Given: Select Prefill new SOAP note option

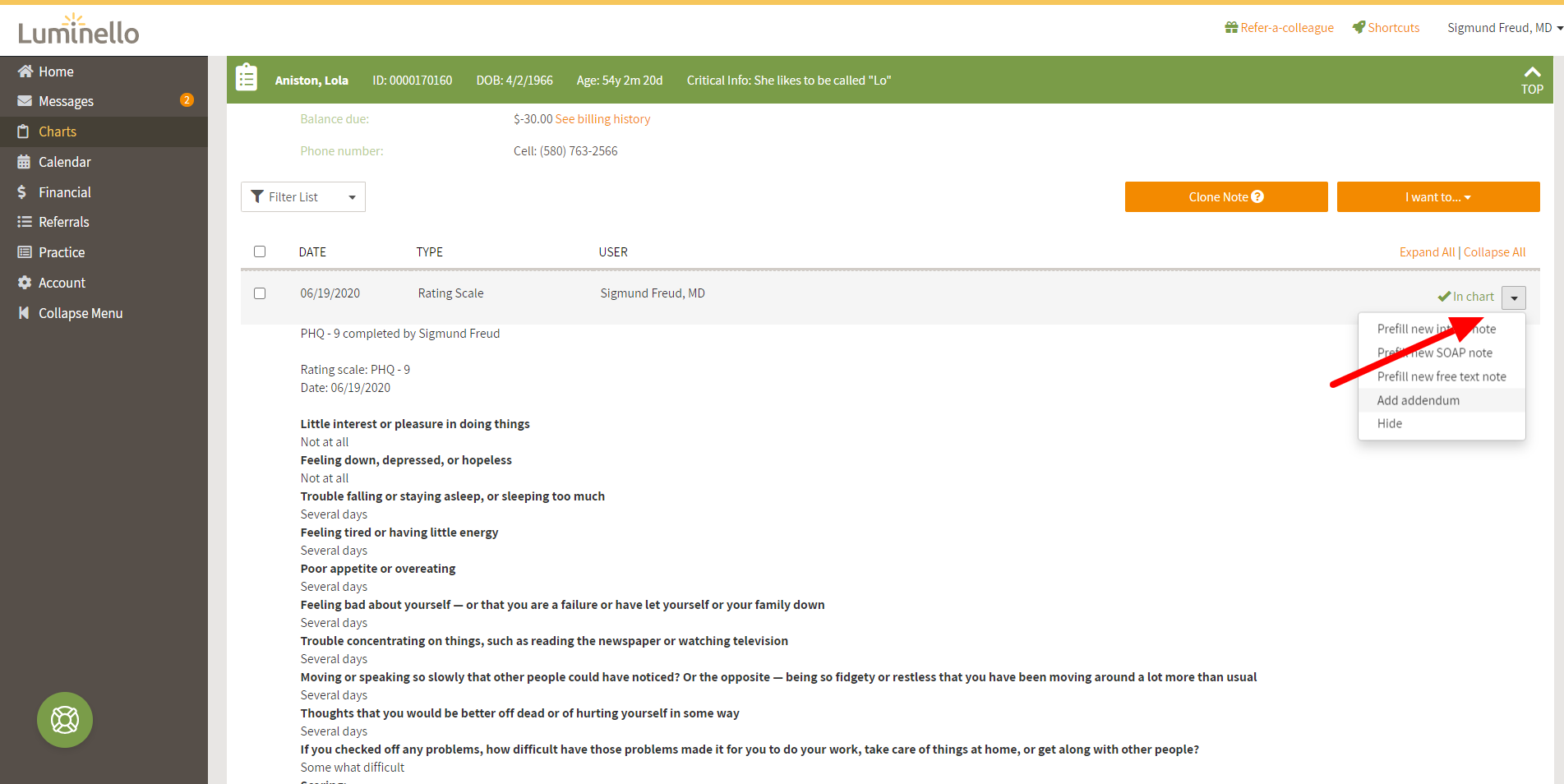Looking at the screenshot, I should 1435,353.
